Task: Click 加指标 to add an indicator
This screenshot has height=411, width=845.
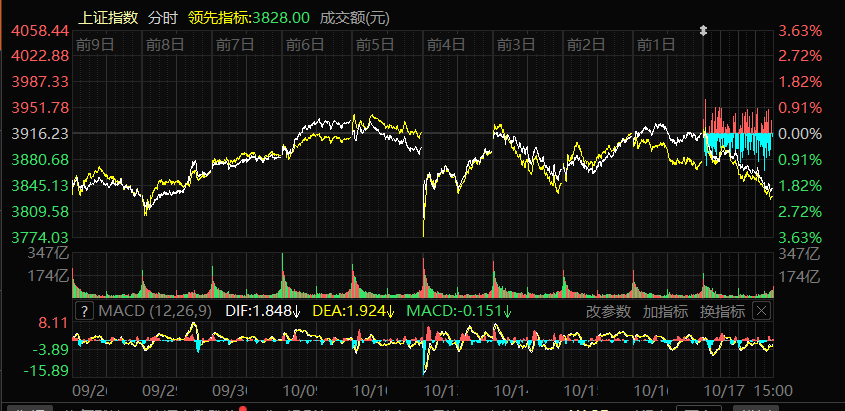Action: pyautogui.click(x=665, y=311)
